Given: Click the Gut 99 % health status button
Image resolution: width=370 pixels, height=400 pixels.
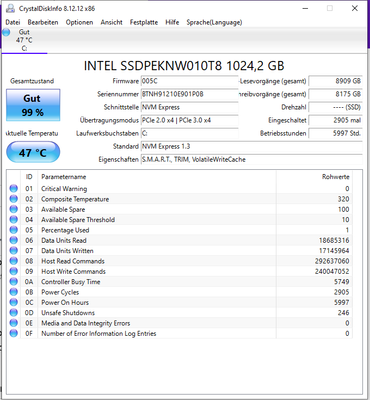Looking at the screenshot, I should (x=33, y=105).
